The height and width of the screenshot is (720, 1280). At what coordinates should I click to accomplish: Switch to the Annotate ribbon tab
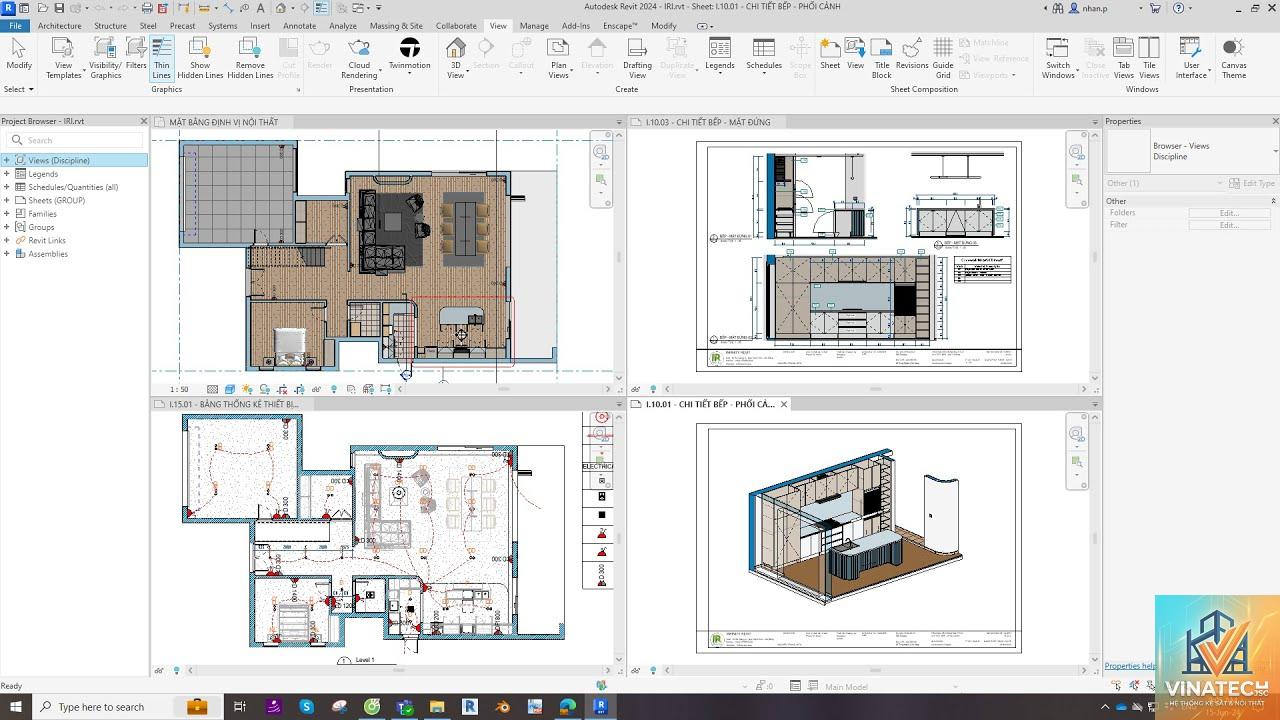point(300,26)
